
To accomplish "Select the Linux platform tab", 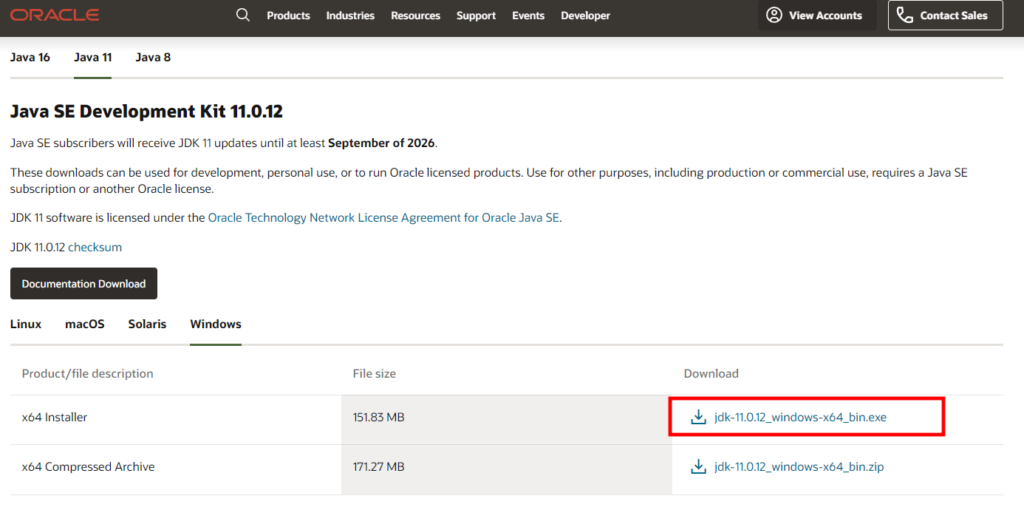I will [26, 324].
